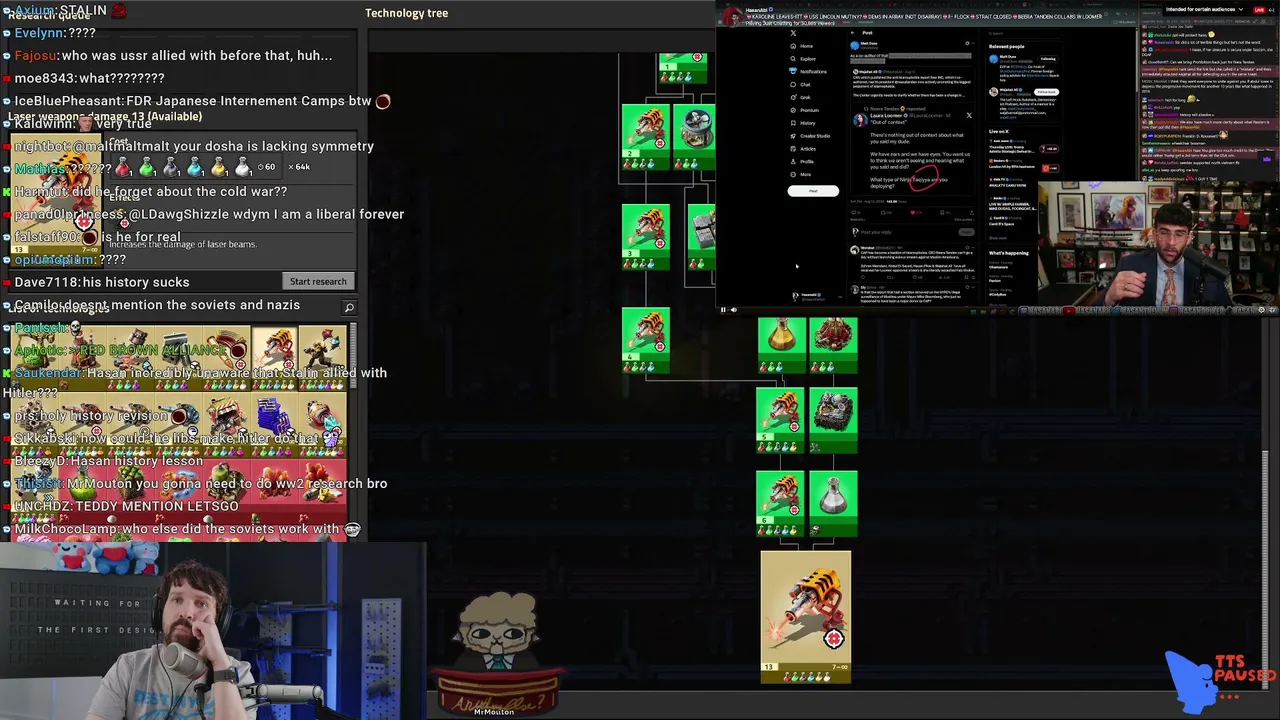Toggle video fullscreen mode

click(x=1273, y=310)
